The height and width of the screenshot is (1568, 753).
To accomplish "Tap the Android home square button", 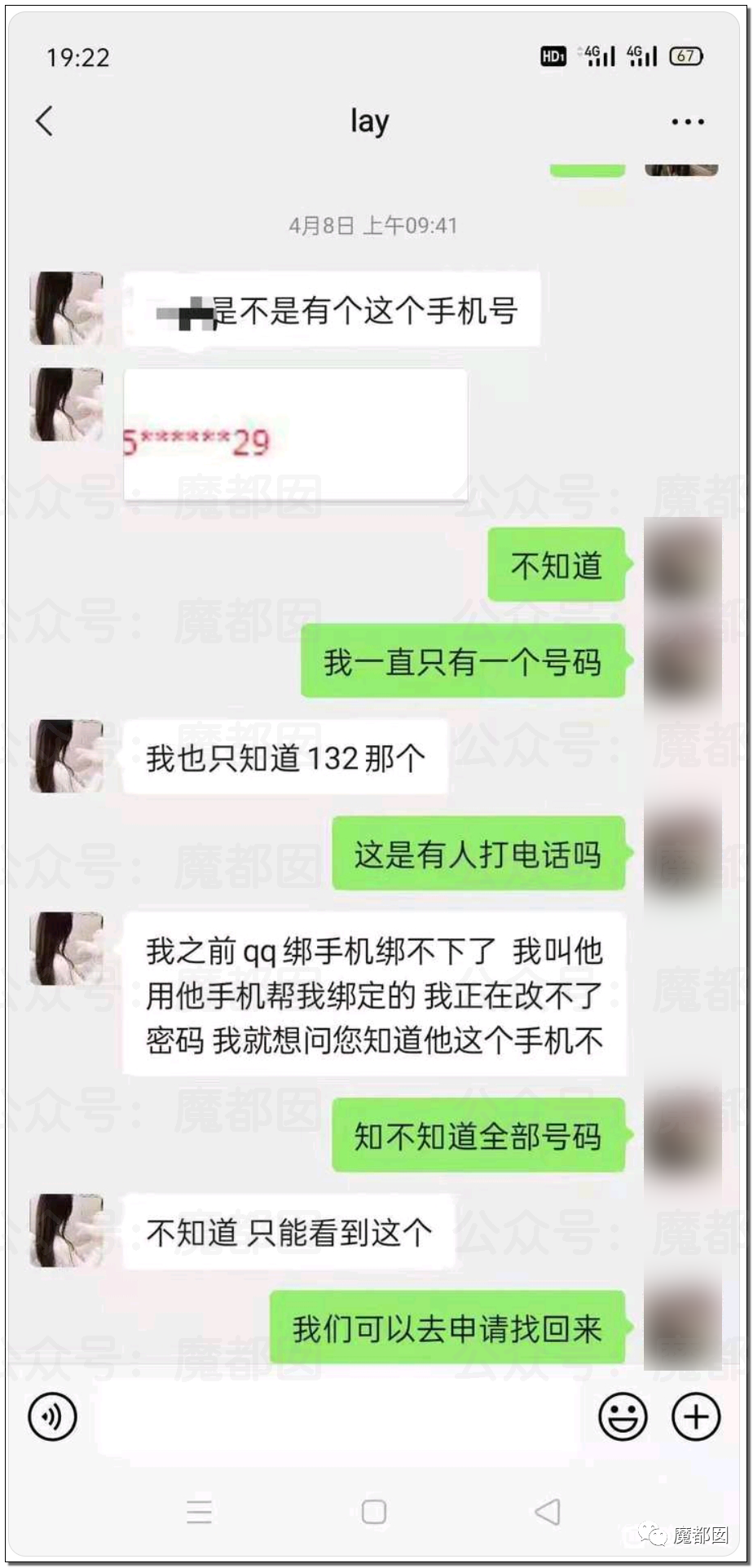I will coord(374,1511).
